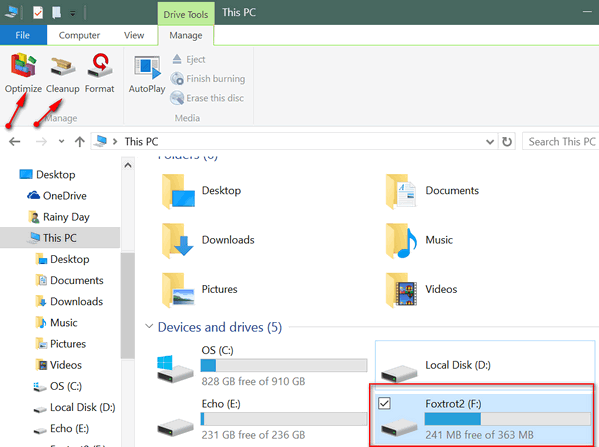Select the Echo (E:) drive icon
Viewport: 599px width, 447px height.
175,427
